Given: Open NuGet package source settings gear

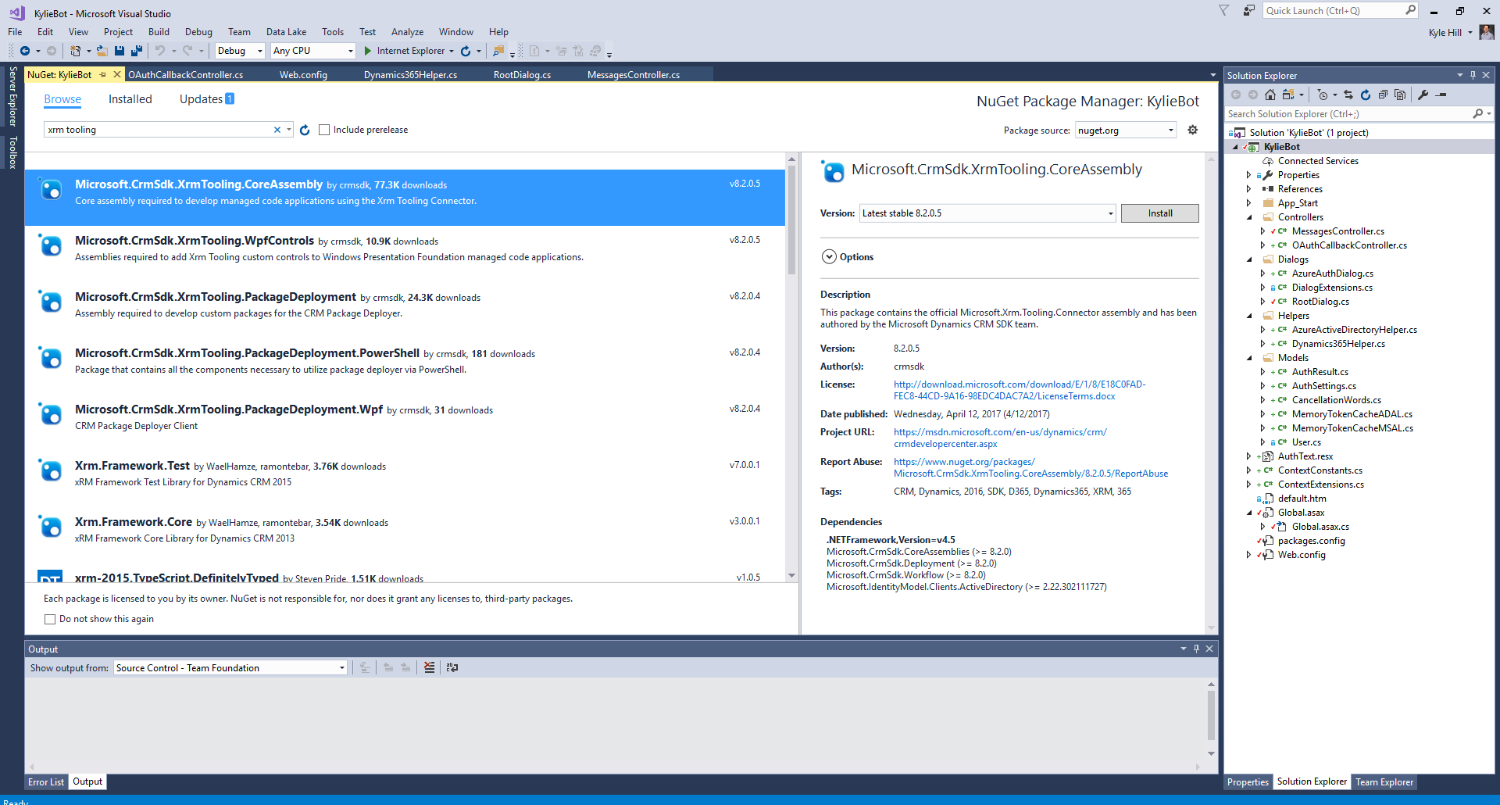Looking at the screenshot, I should 1192,130.
